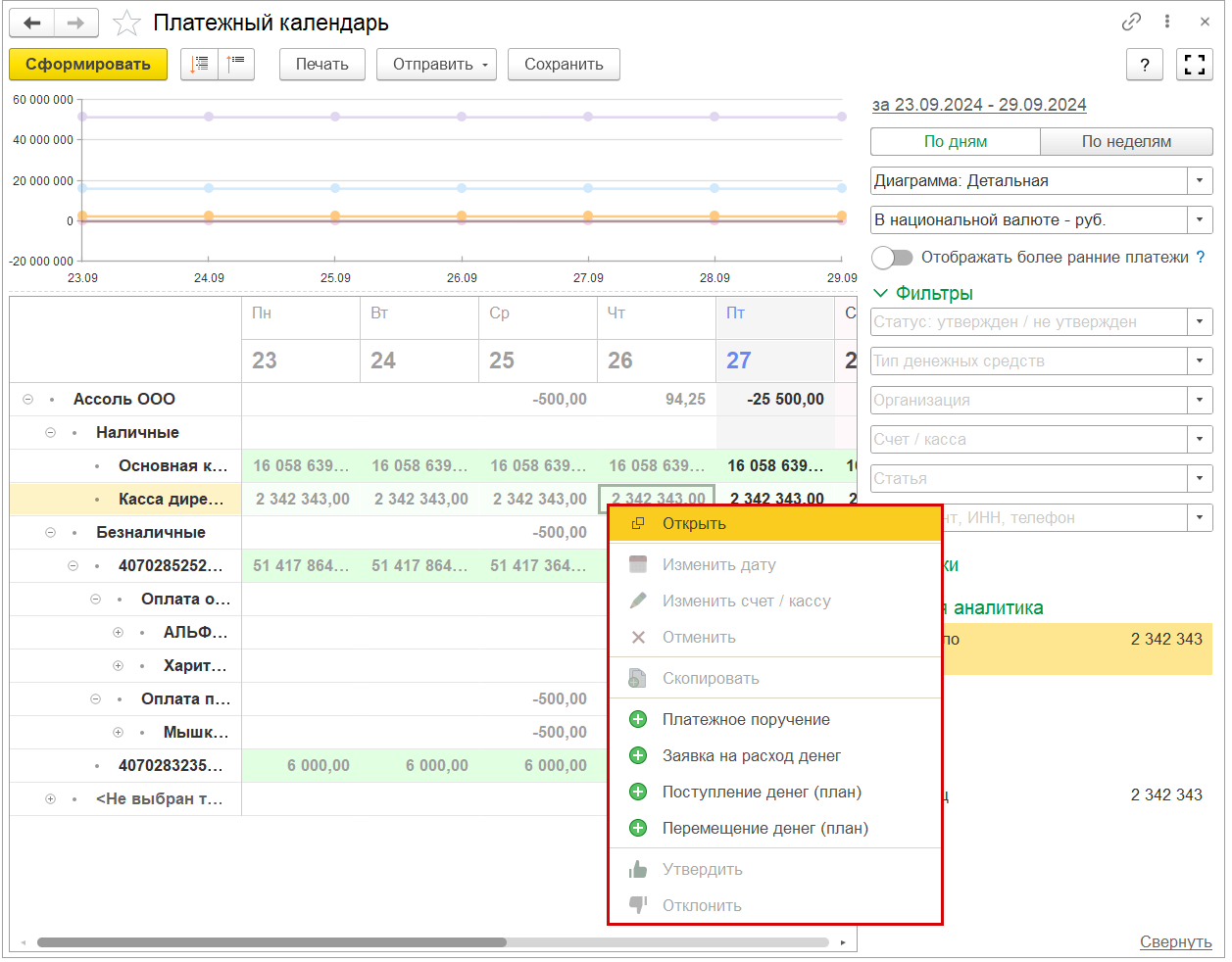This screenshot has height=962, width=1232.
Task: Click scrollbar right arrow under the table
Action: pos(843,942)
